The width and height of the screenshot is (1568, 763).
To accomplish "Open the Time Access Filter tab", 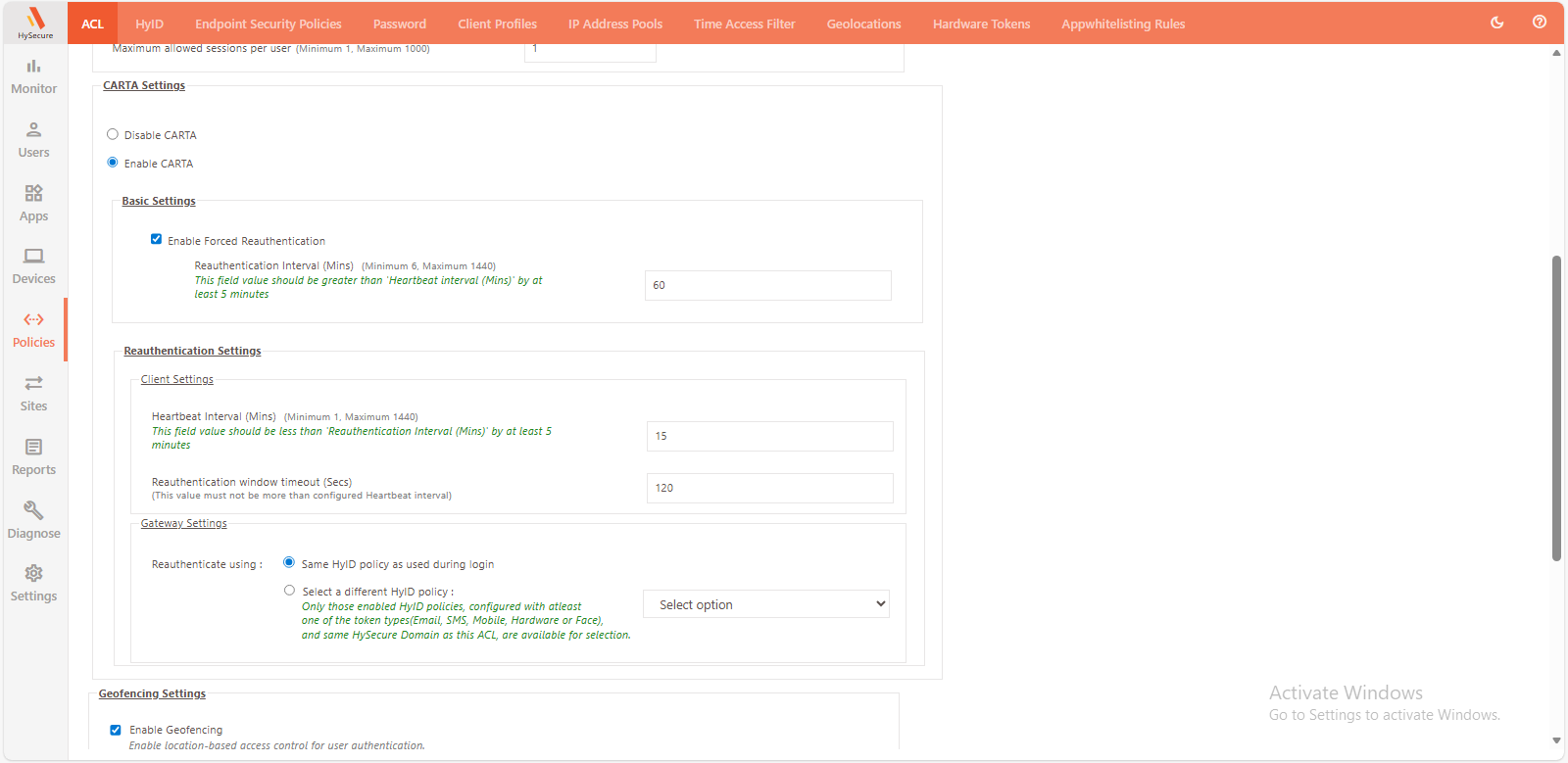I will pos(744,24).
